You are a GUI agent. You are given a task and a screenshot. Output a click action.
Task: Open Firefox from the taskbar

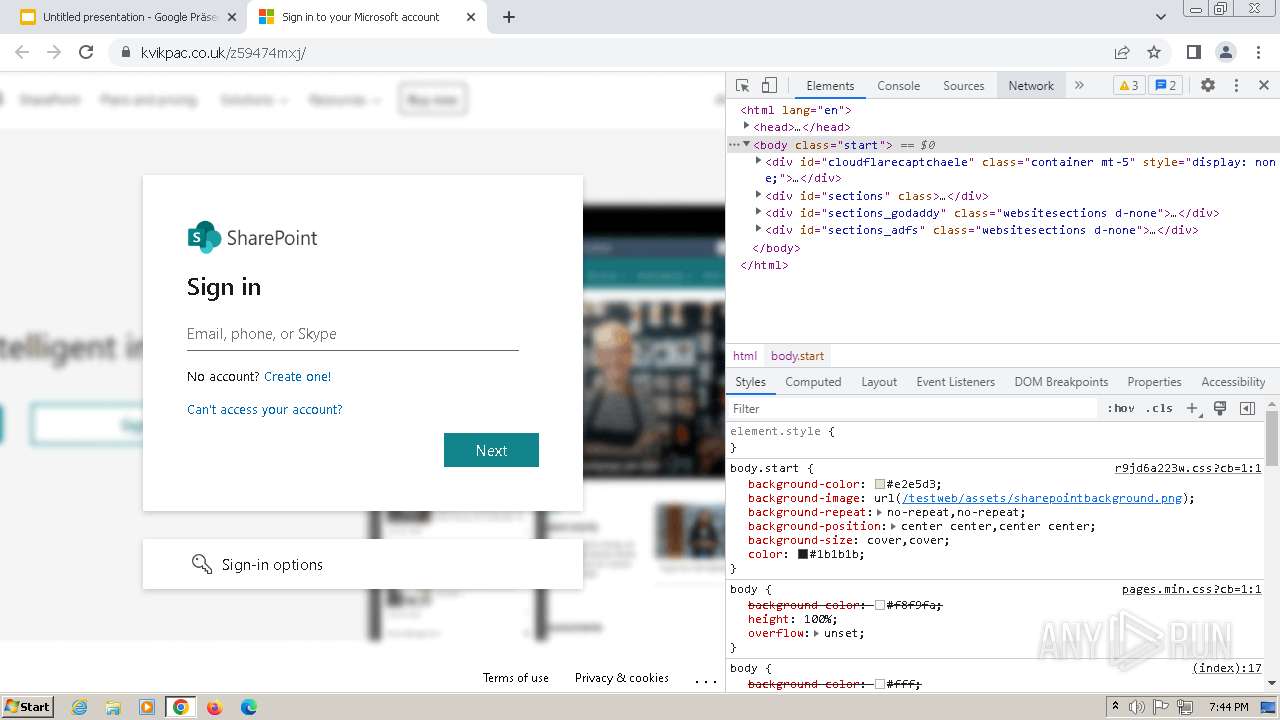[x=214, y=707]
